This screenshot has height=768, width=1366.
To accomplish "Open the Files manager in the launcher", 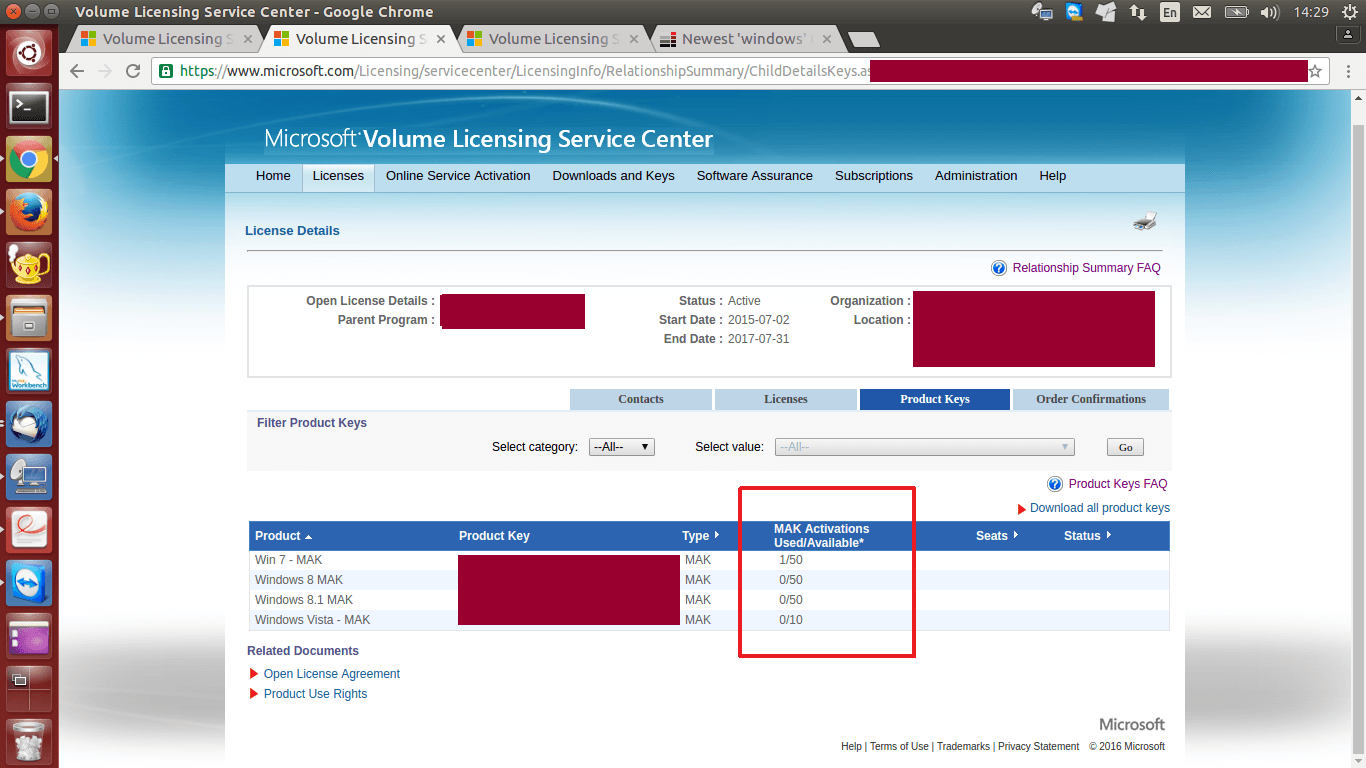I will [x=29, y=318].
